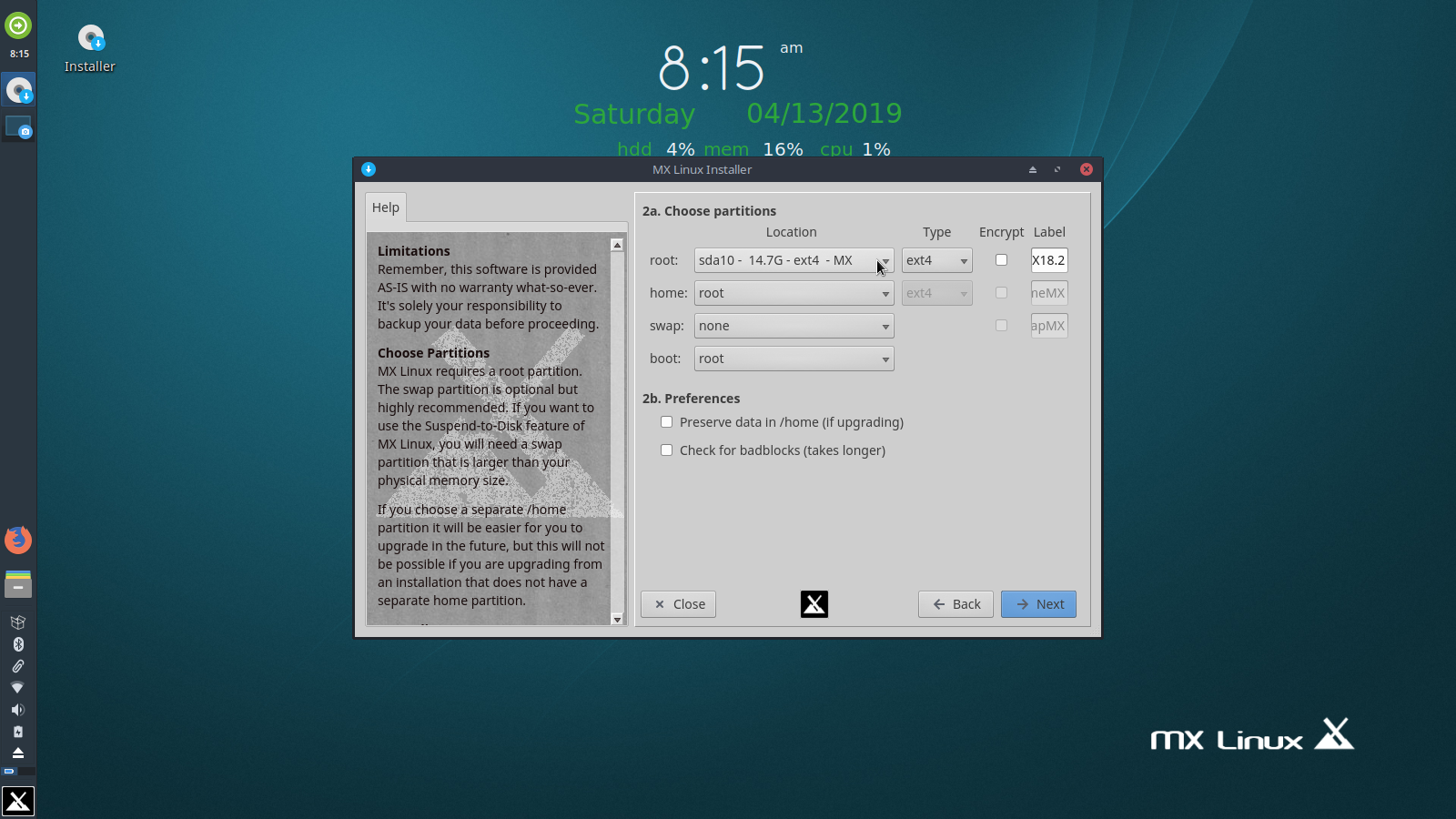Open the network Wi-Fi tray icon
The width and height of the screenshot is (1456, 819).
(17, 688)
